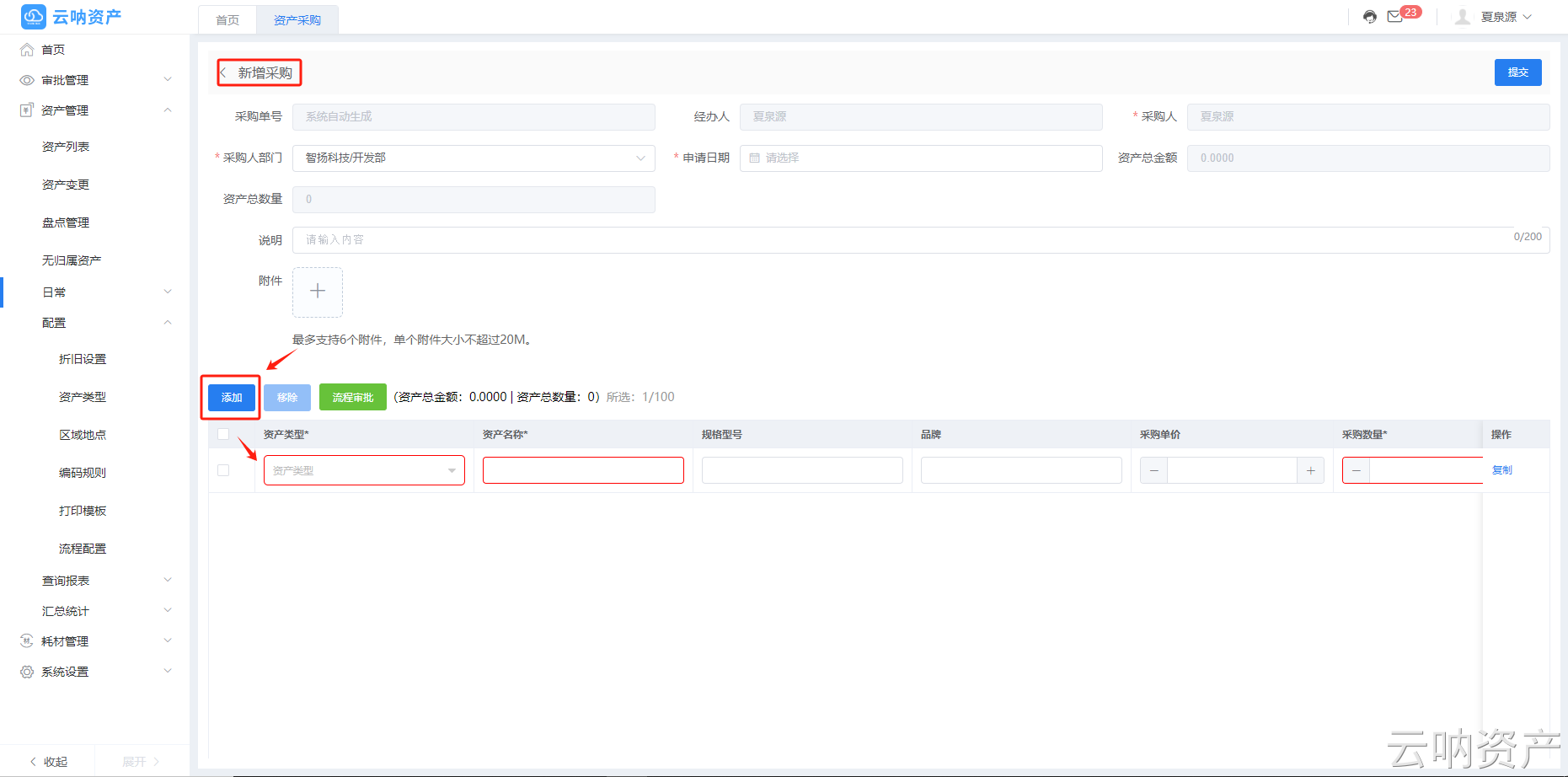Image resolution: width=1568 pixels, height=777 pixels.
Task: Expand the 系统设置 menu
Action: 168,672
